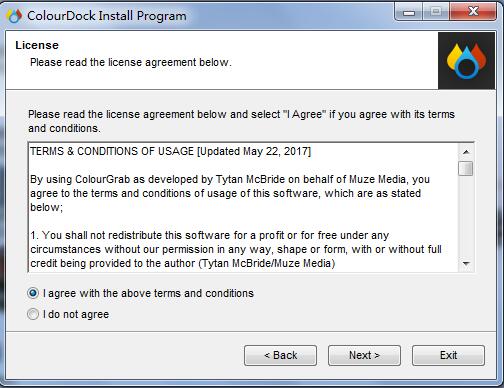This screenshot has width=504, height=388.
Task: Click the ColourDock droplets logo image
Action: (x=466, y=61)
